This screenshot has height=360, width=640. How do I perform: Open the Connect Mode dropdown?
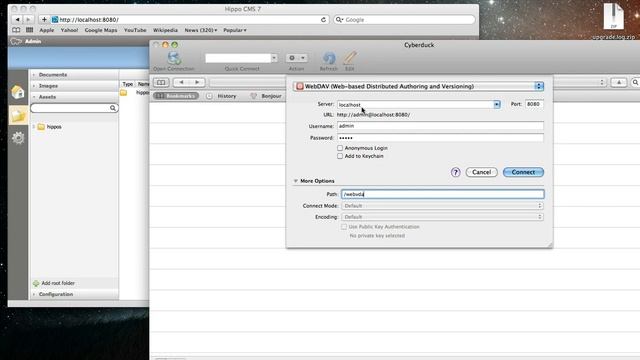click(442, 206)
